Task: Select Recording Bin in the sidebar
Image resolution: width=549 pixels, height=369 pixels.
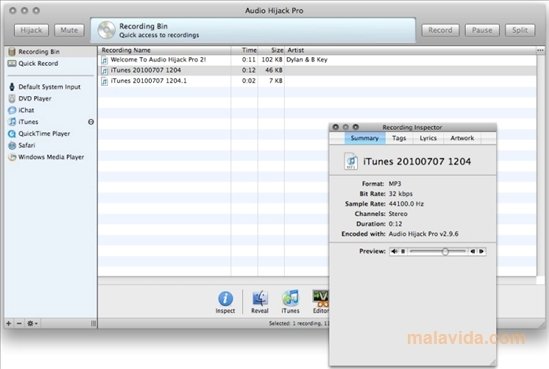Action: point(51,52)
